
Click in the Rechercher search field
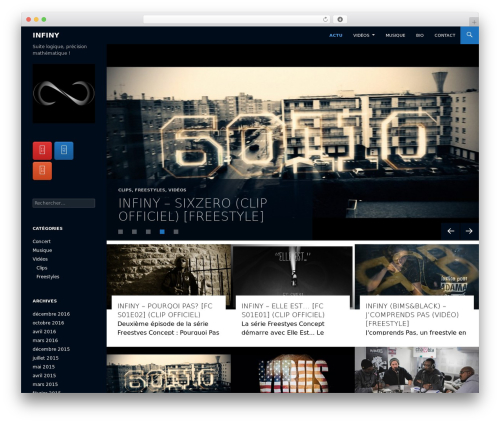[64, 203]
